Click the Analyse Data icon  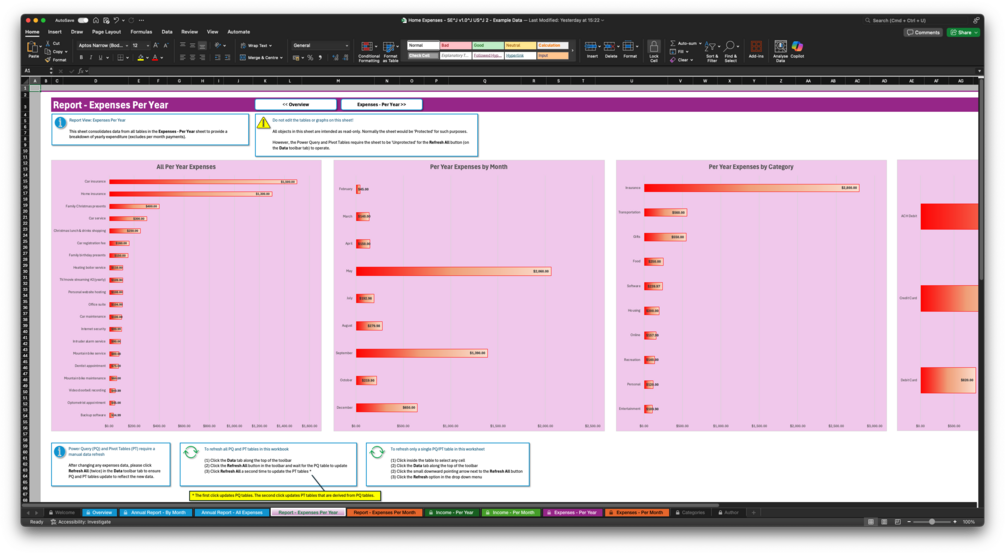pyautogui.click(x=780, y=47)
